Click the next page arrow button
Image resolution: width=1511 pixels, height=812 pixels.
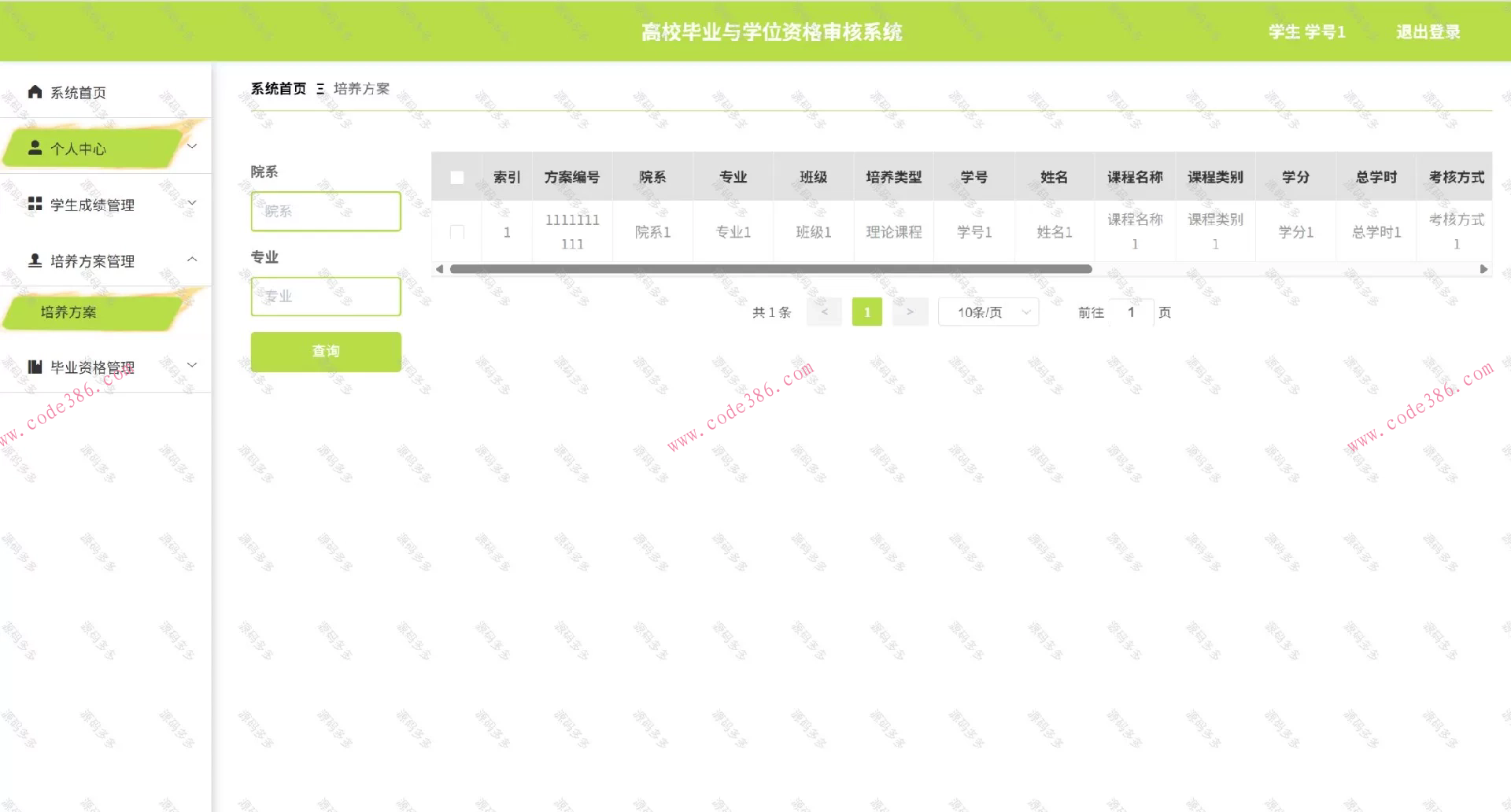[910, 312]
